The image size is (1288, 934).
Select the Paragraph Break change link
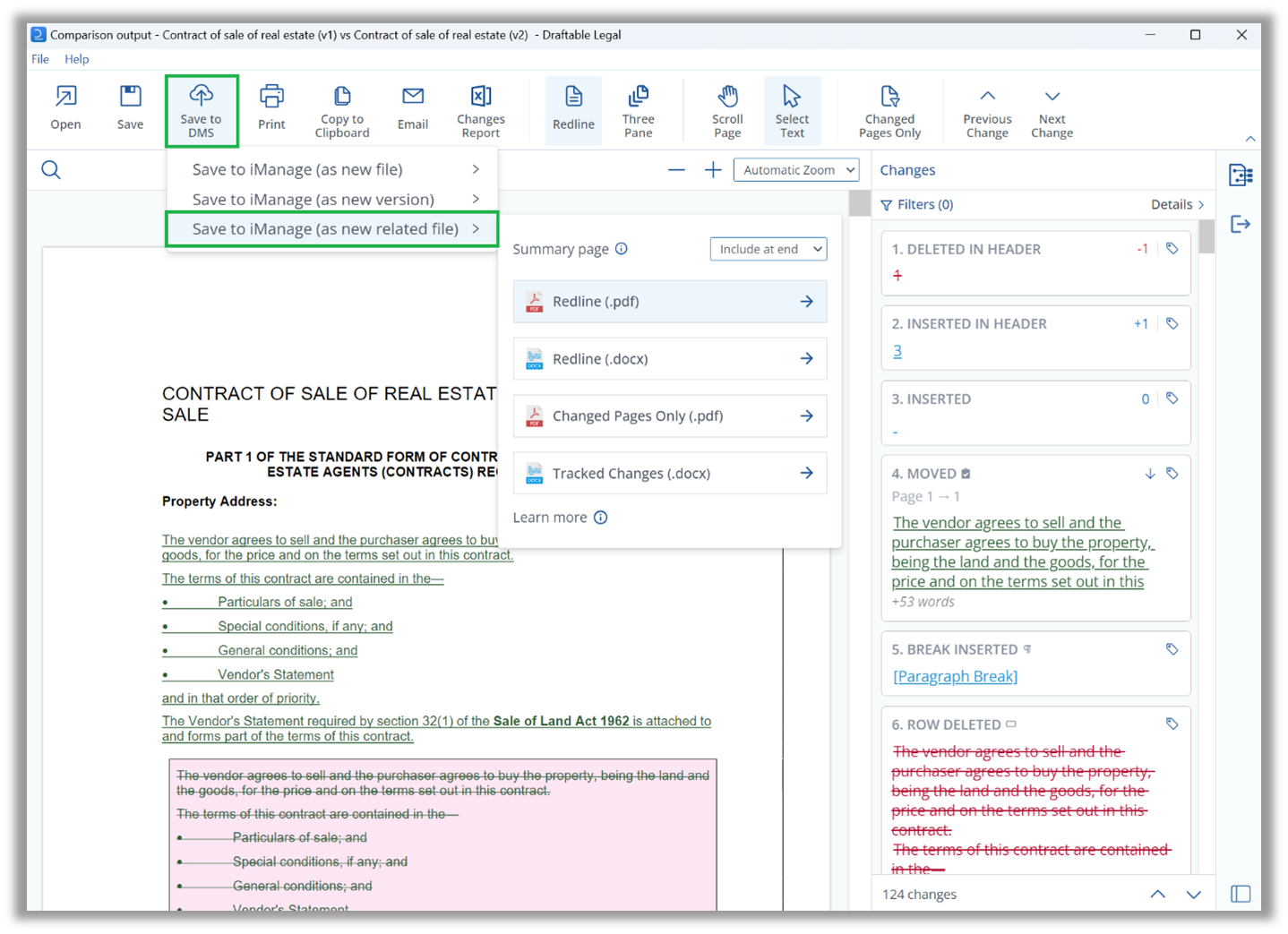[955, 677]
